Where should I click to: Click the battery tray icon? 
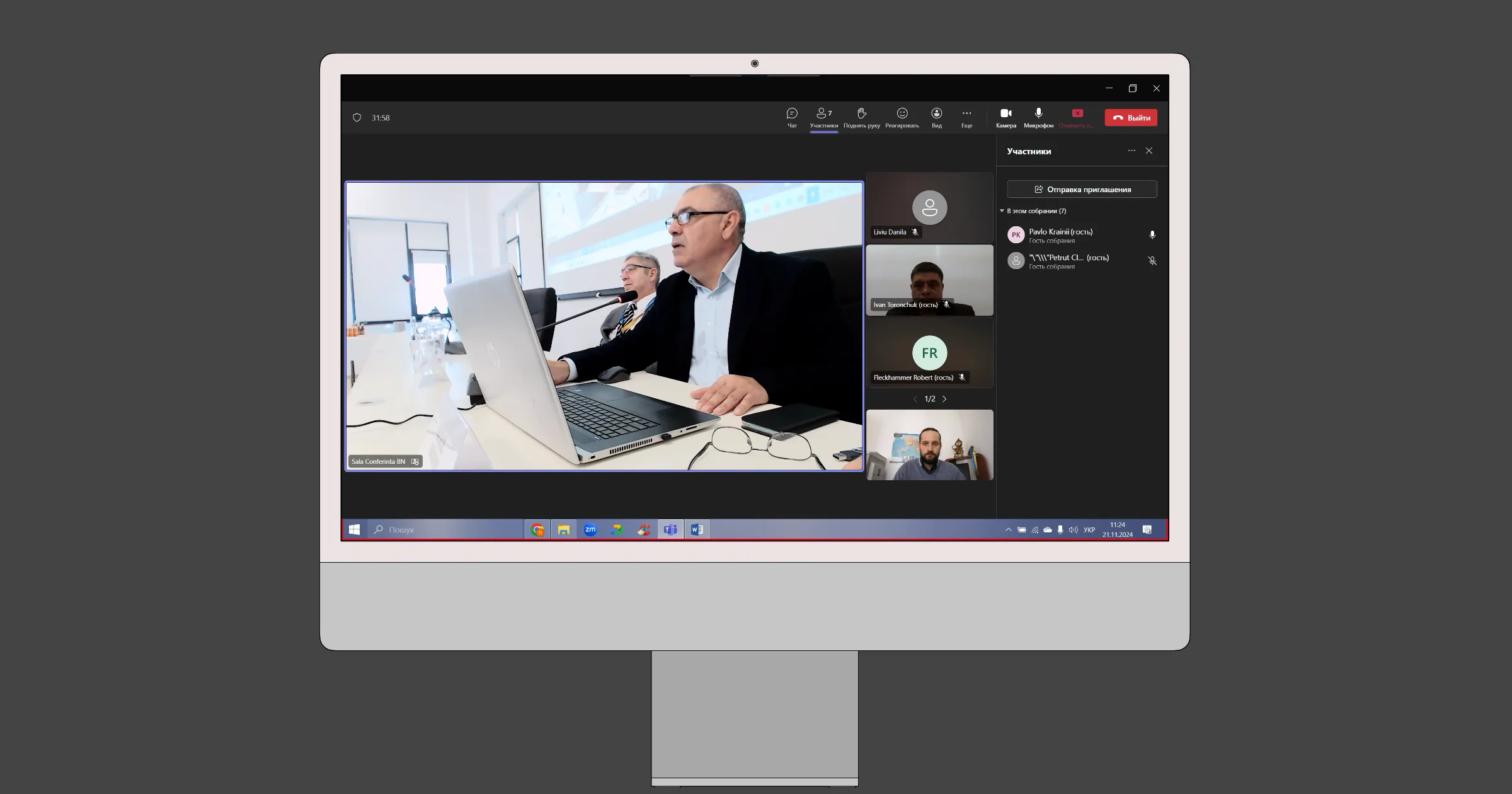1021,530
